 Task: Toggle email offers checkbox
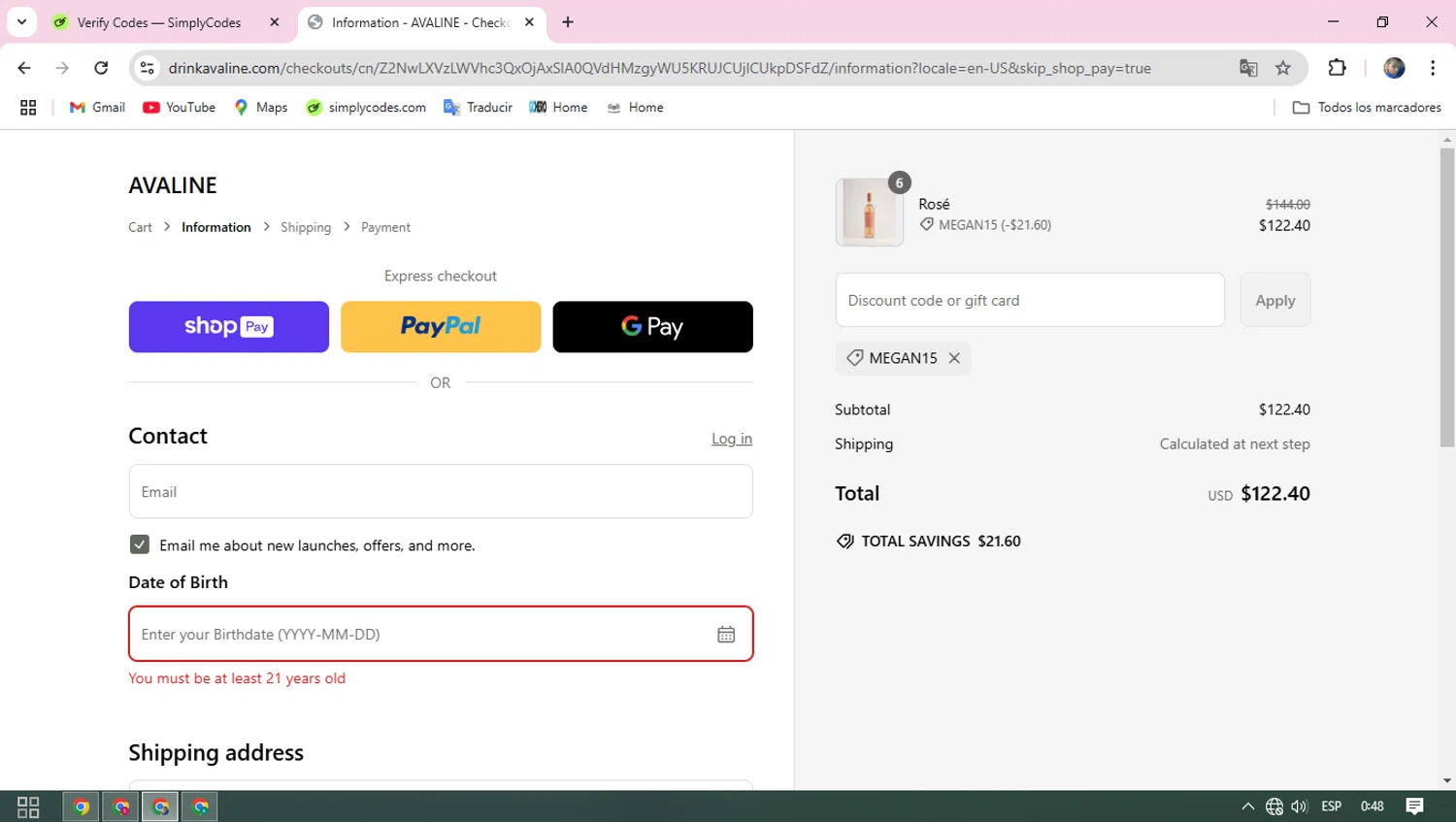(140, 544)
